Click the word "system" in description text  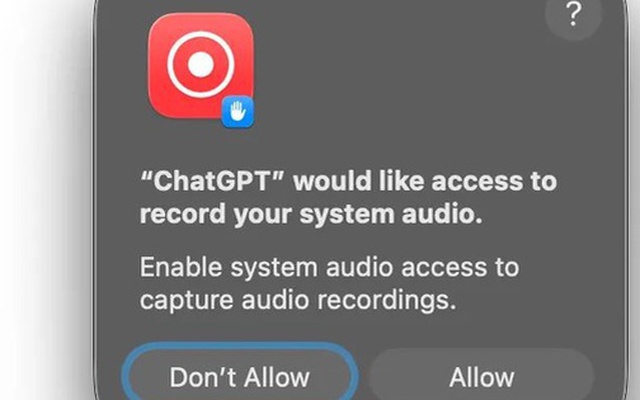274,269
